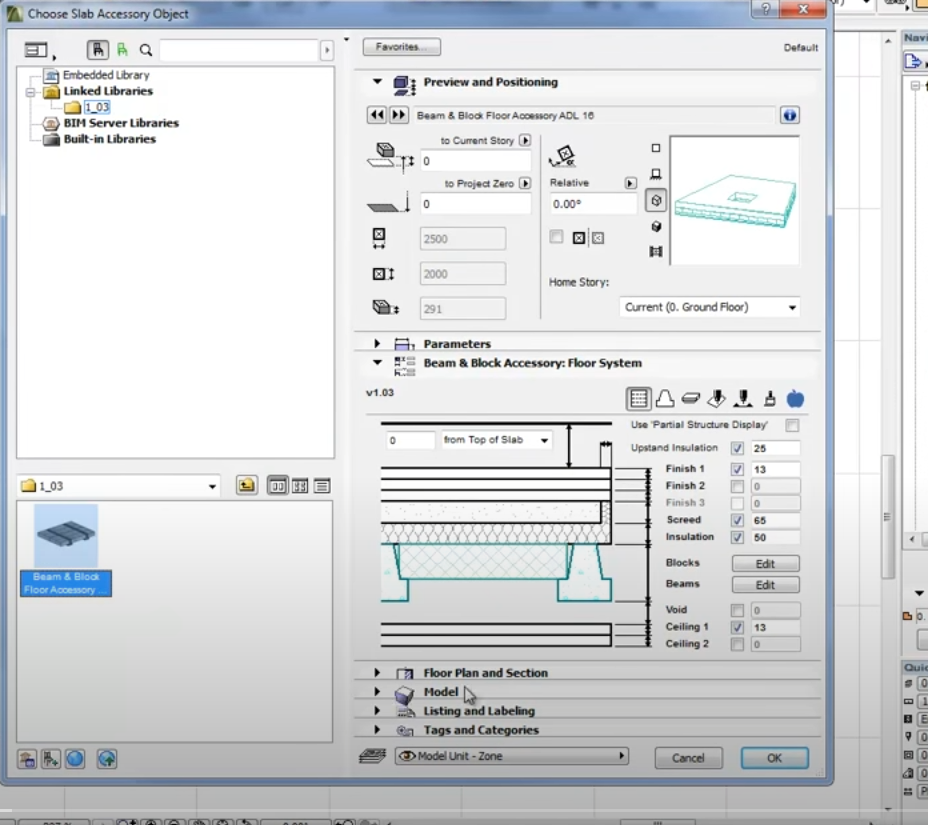Screen dimensions: 928x825
Task: Select the layers overview tab icon
Action: (638, 398)
